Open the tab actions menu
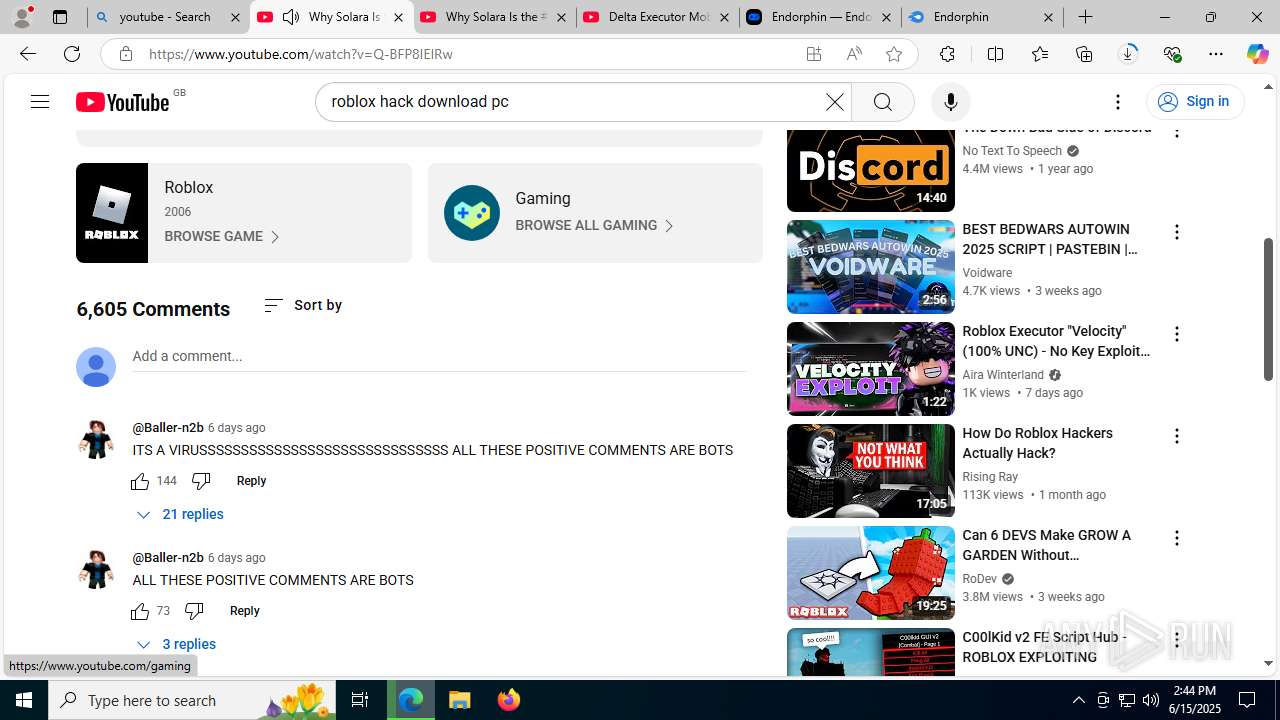Image resolution: width=1280 pixels, height=720 pixels. coord(60,17)
